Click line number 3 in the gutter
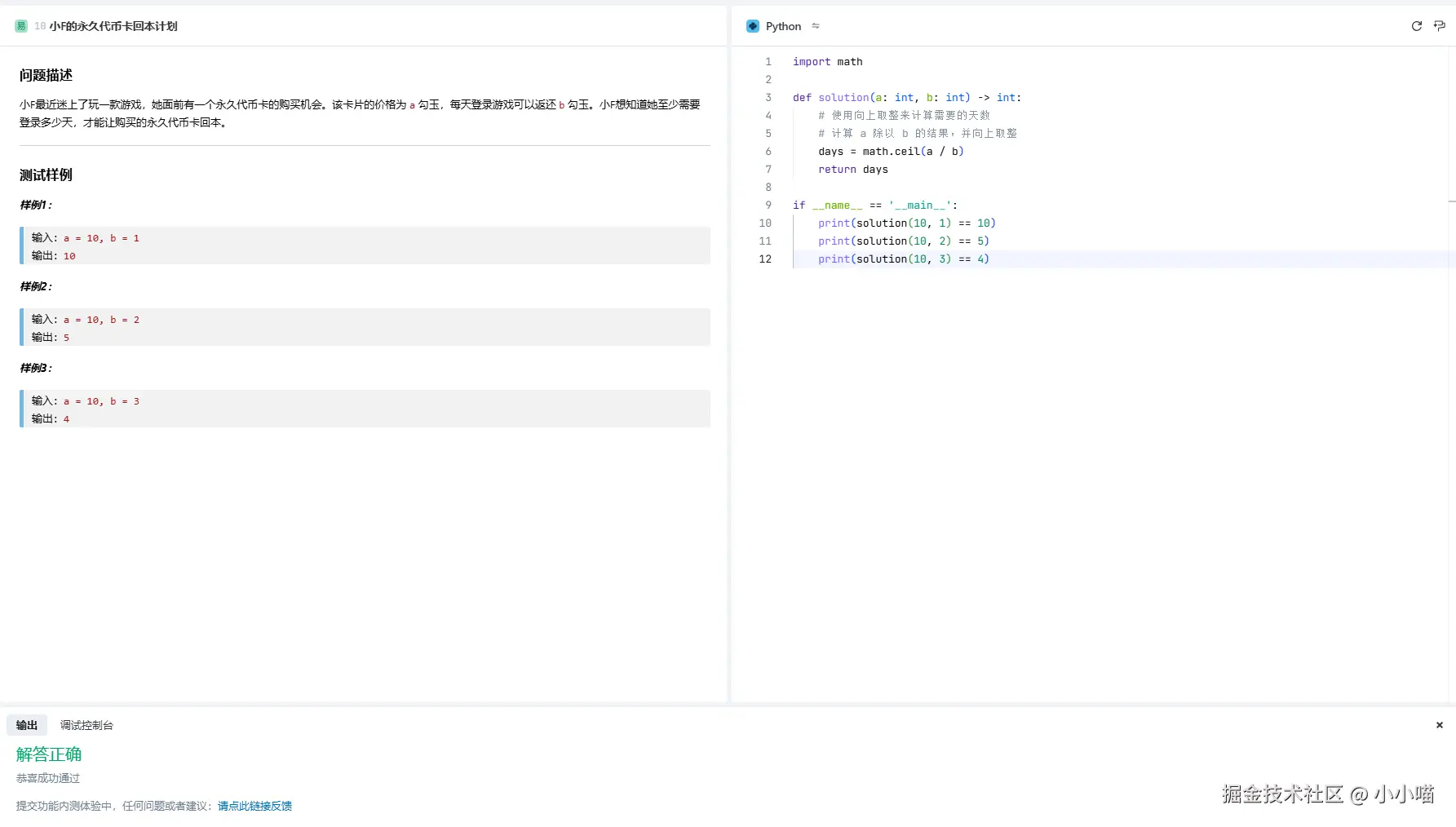 tap(768, 98)
